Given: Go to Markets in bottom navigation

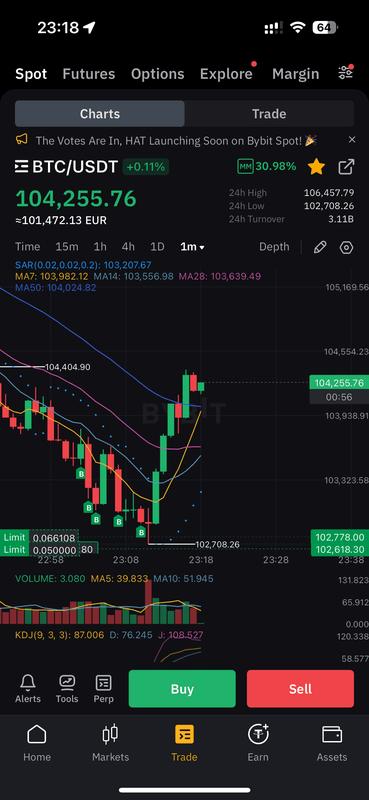Looking at the screenshot, I should 110,743.
